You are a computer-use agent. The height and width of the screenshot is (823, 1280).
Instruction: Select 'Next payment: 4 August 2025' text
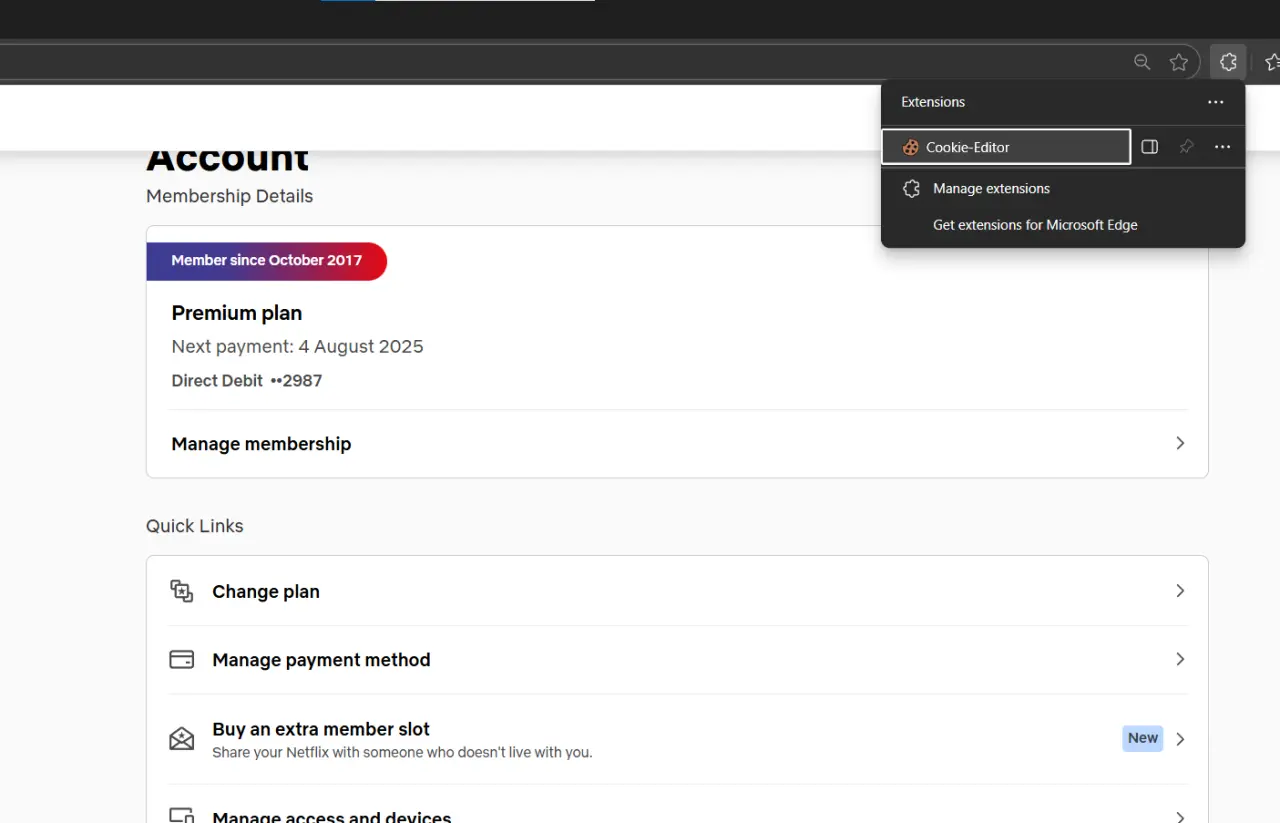(x=297, y=347)
